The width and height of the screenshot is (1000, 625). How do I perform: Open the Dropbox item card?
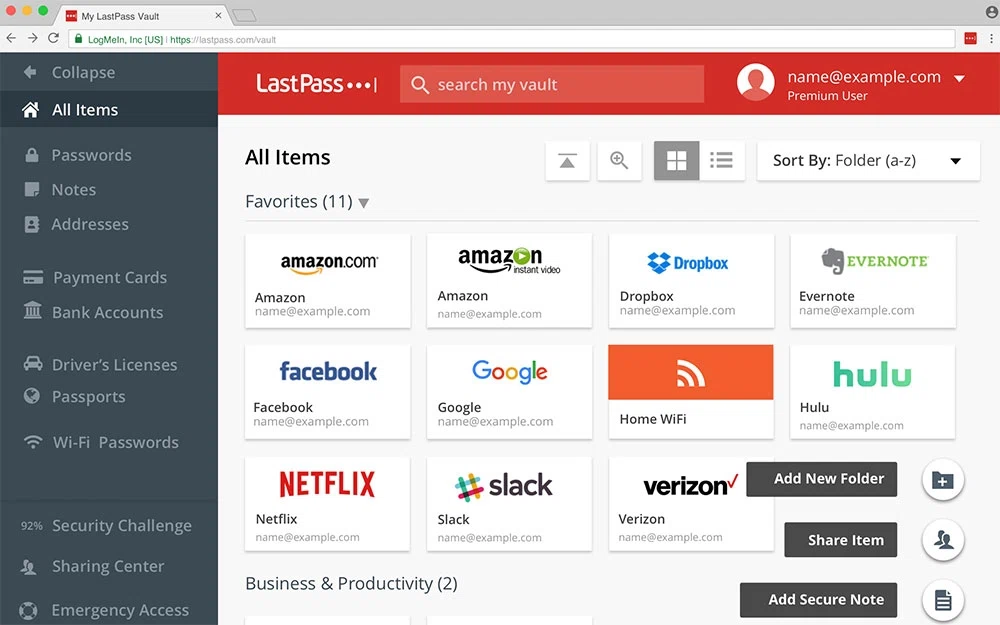pyautogui.click(x=691, y=281)
